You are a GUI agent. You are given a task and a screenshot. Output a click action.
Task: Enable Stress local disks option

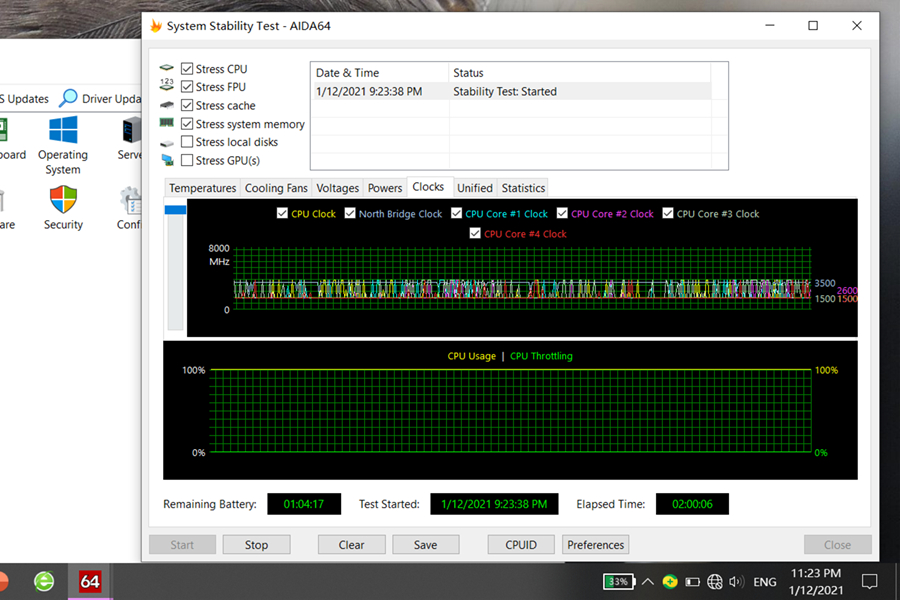[x=187, y=142]
